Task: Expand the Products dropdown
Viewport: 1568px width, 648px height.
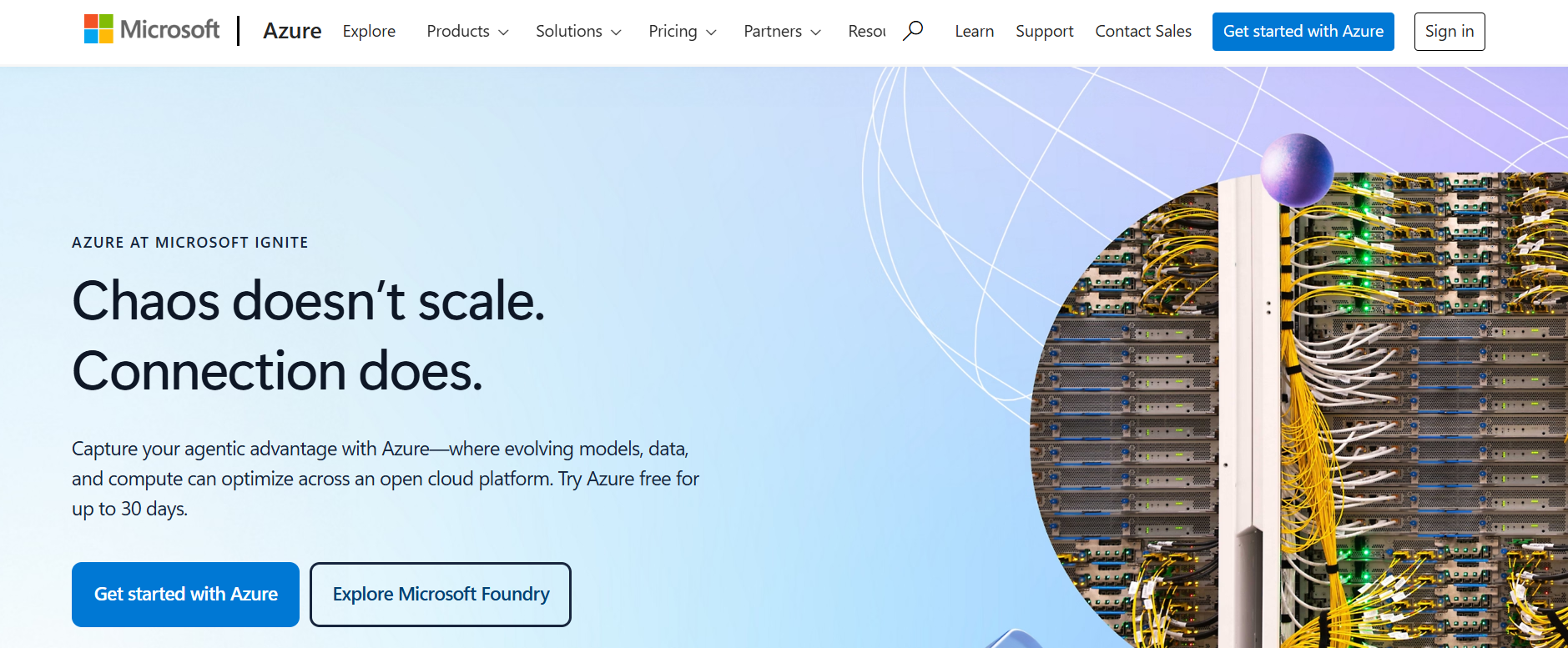Action: click(467, 31)
